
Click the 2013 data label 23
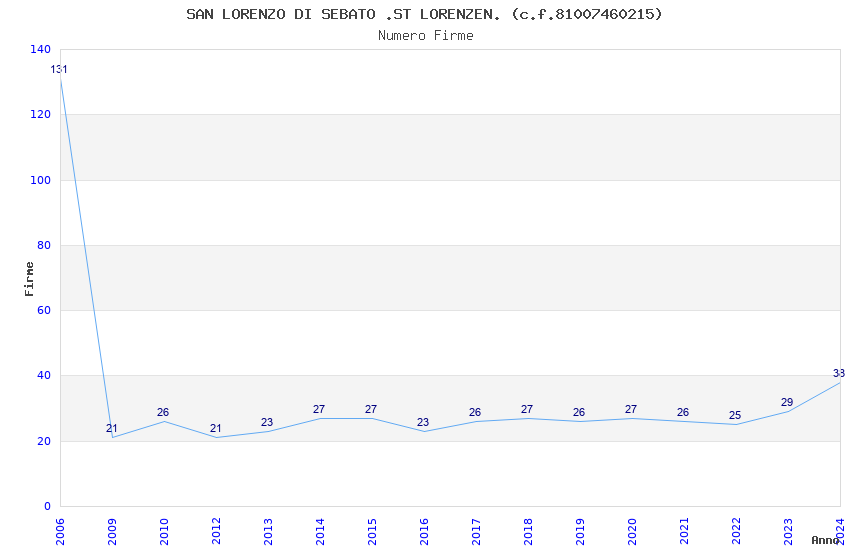coord(267,422)
